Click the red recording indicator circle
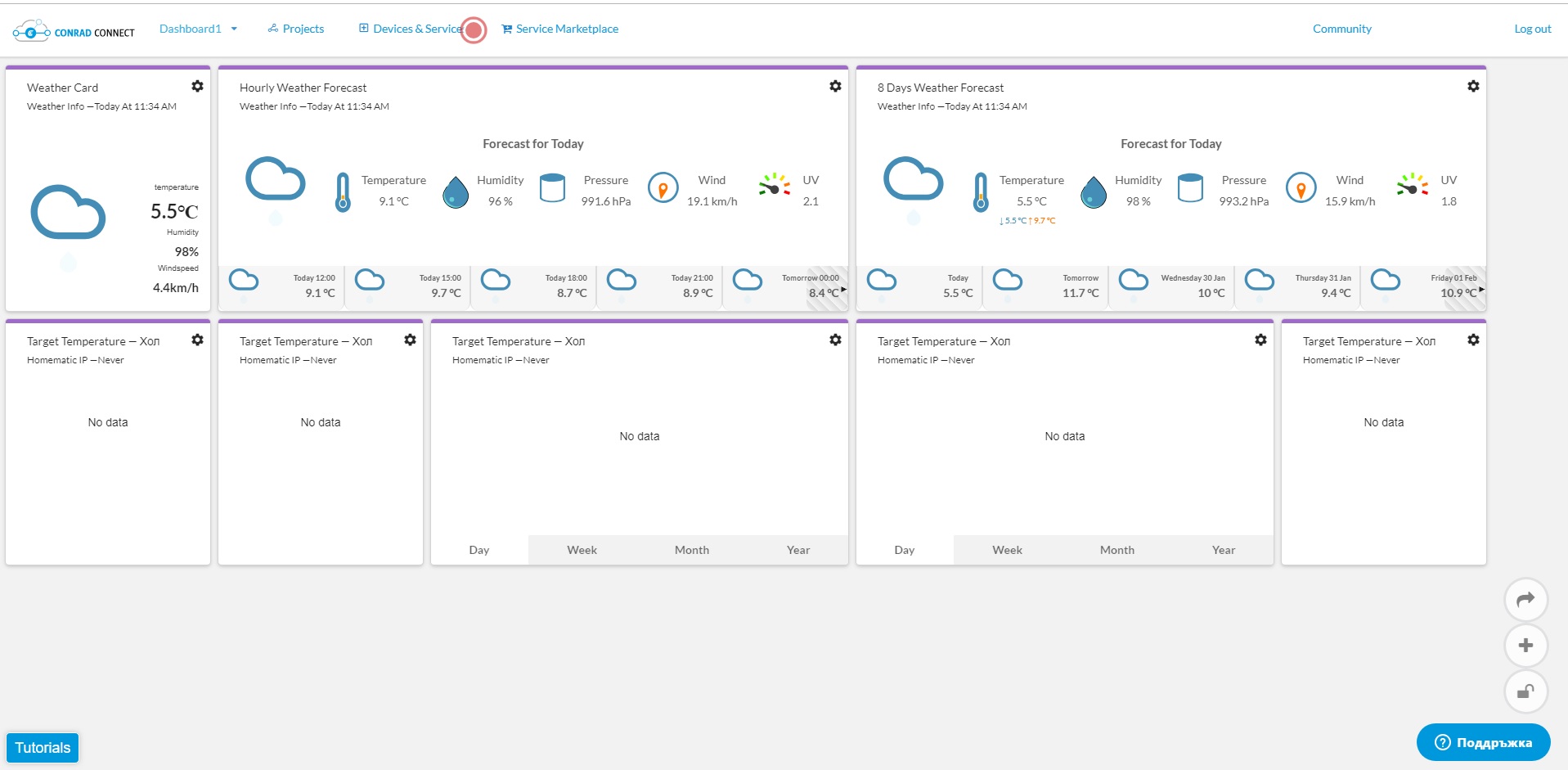This screenshot has height=770, width=1568. click(474, 30)
